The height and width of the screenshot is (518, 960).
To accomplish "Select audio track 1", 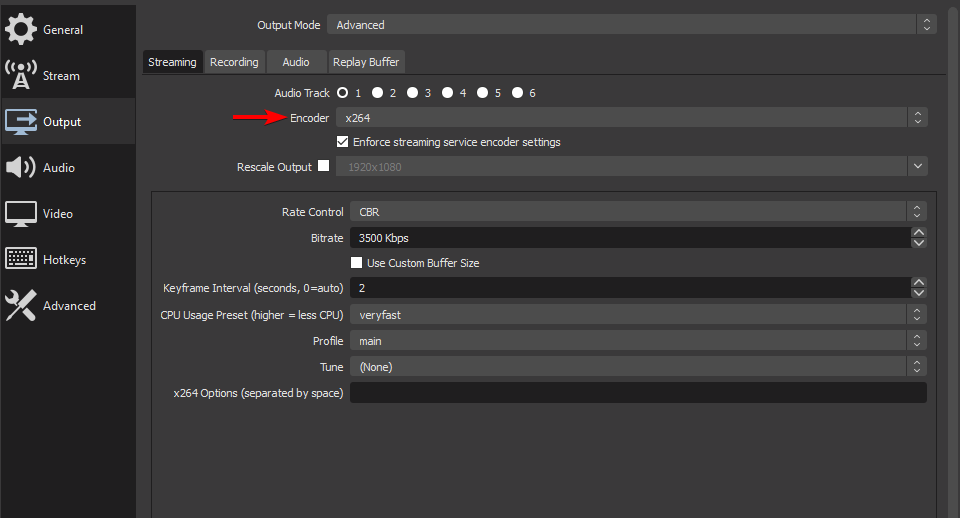I will (343, 92).
